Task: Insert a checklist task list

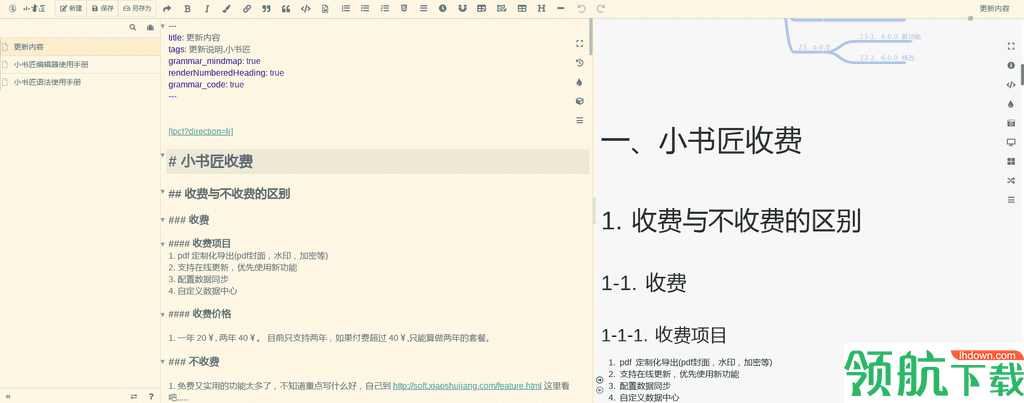Action: [x=385, y=8]
